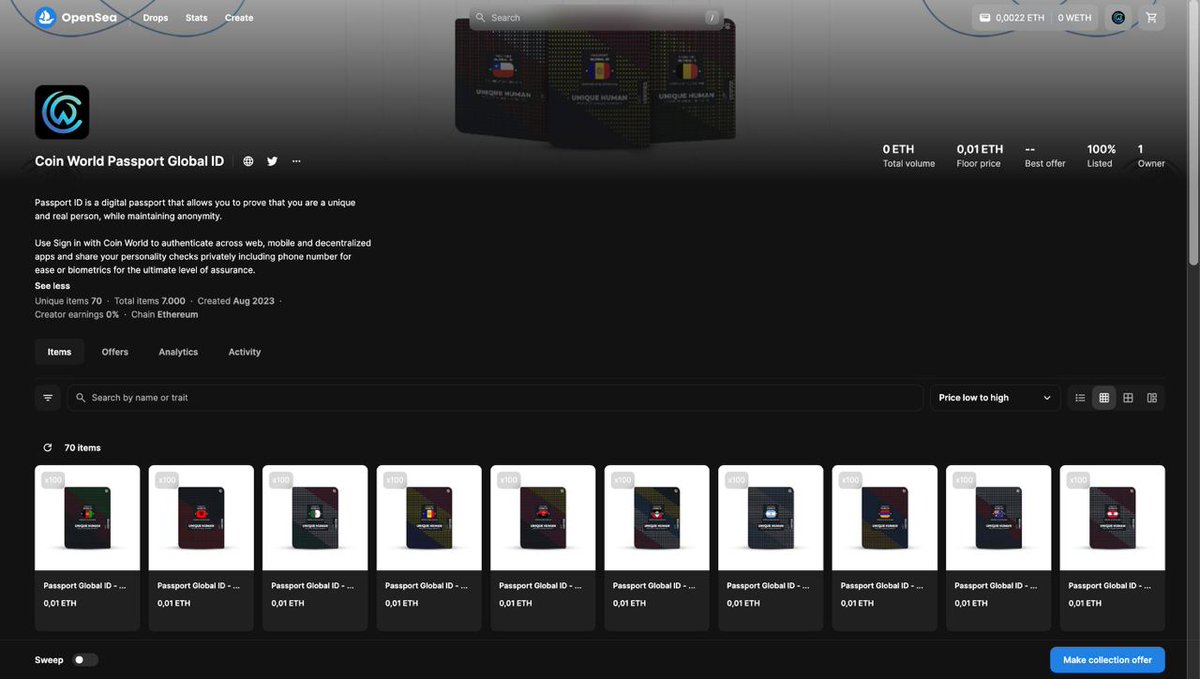Screen dimensions: 1200x679
Task: Open the wallet showing 0,0022 ETH
Action: (x=1010, y=18)
